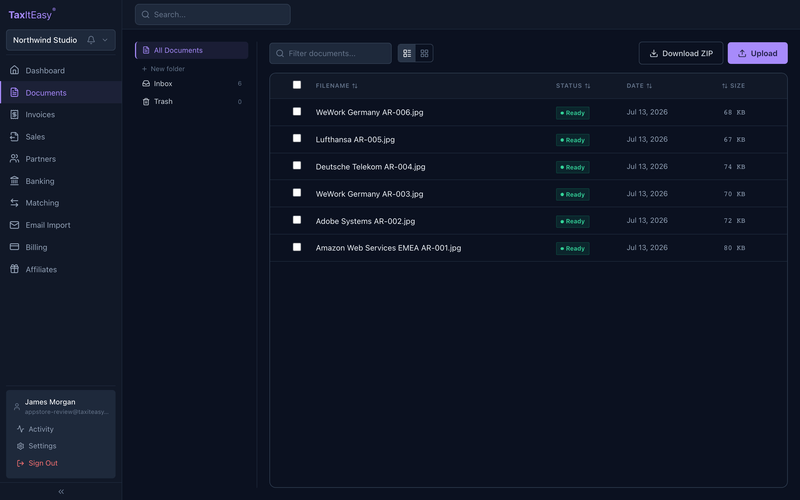Image resolution: width=800 pixels, height=500 pixels.
Task: Click the notification bell icon
Action: click(91, 40)
